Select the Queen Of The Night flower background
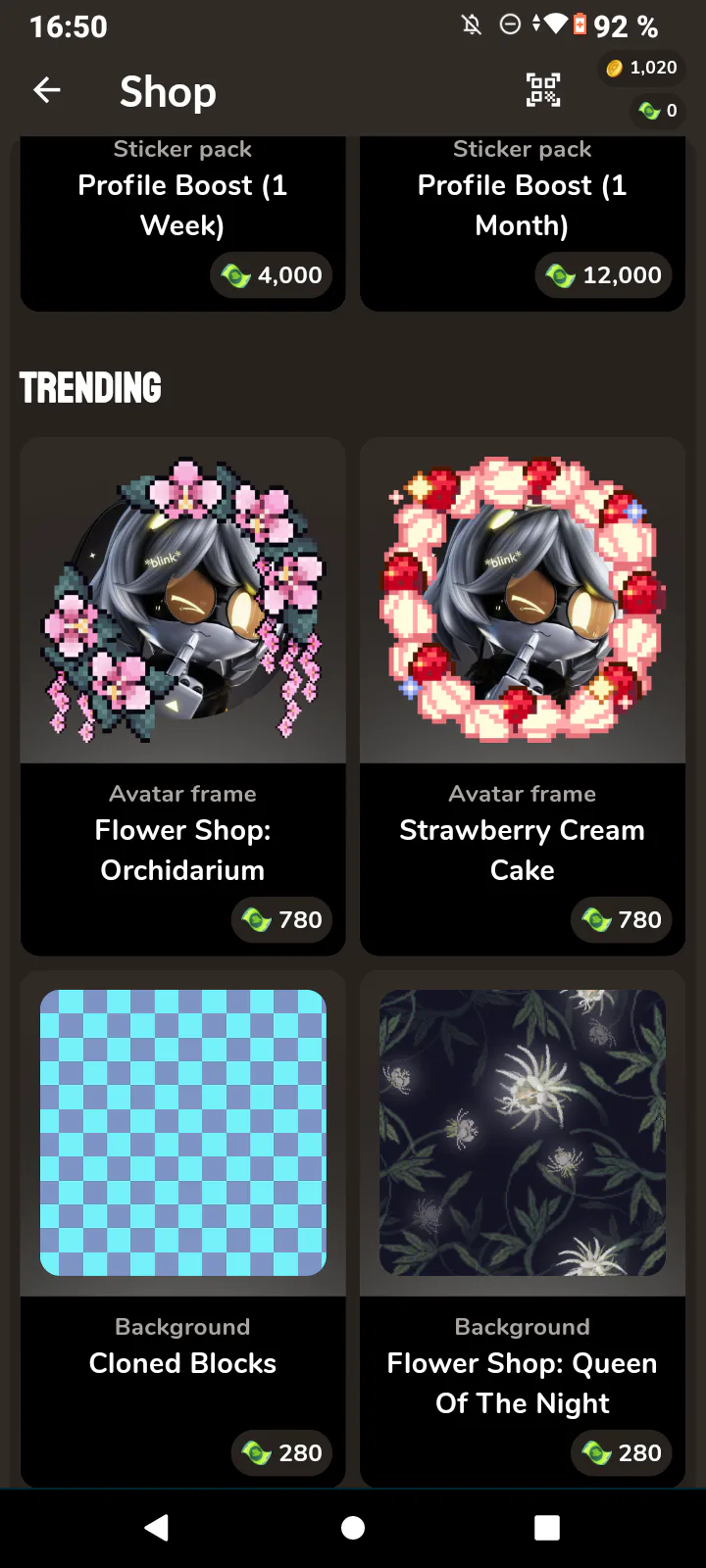706x1568 pixels. click(523, 1133)
